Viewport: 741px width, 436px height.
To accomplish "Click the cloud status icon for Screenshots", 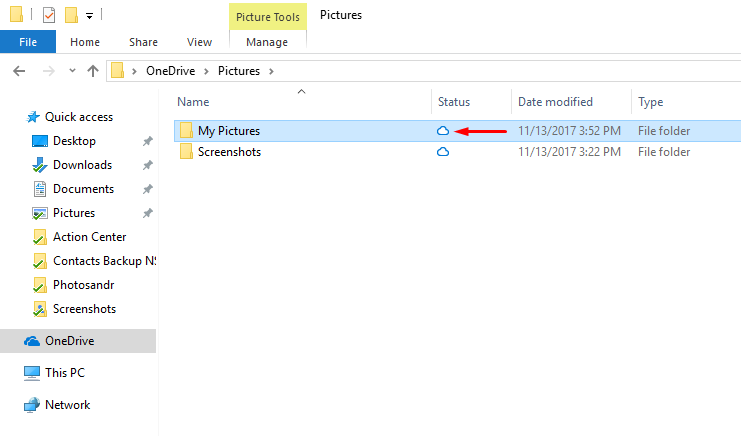I will (443, 152).
